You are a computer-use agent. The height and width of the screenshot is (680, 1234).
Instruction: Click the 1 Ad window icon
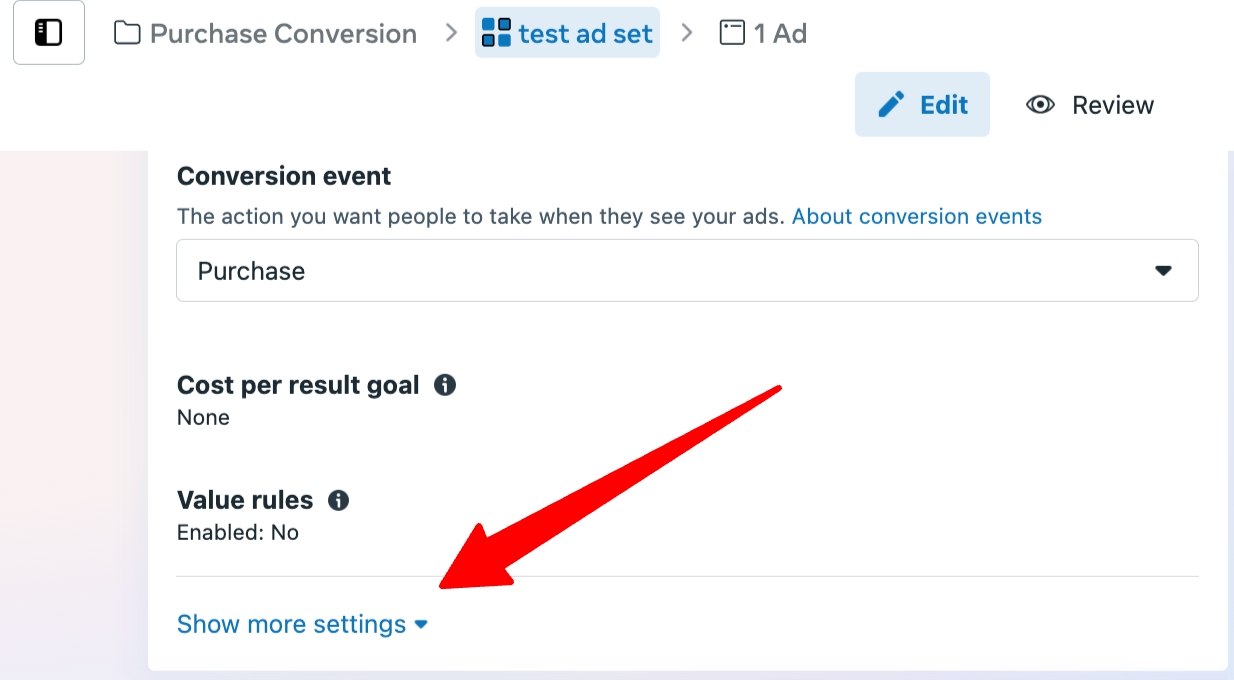tap(732, 33)
